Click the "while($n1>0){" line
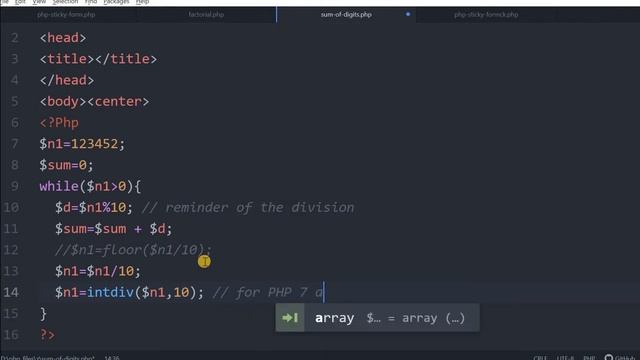The width and height of the screenshot is (640, 360). [x=90, y=186]
